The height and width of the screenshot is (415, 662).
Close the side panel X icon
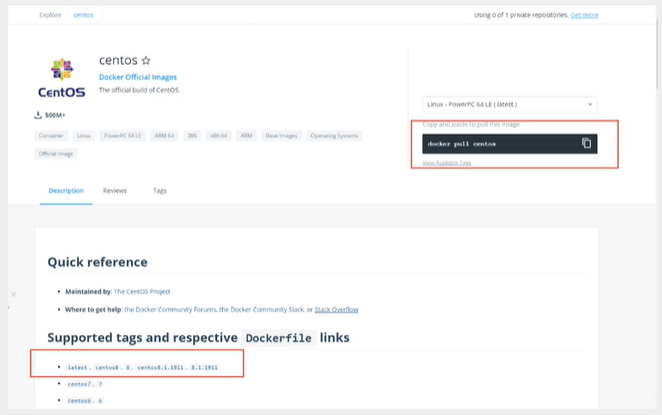pos(14,294)
